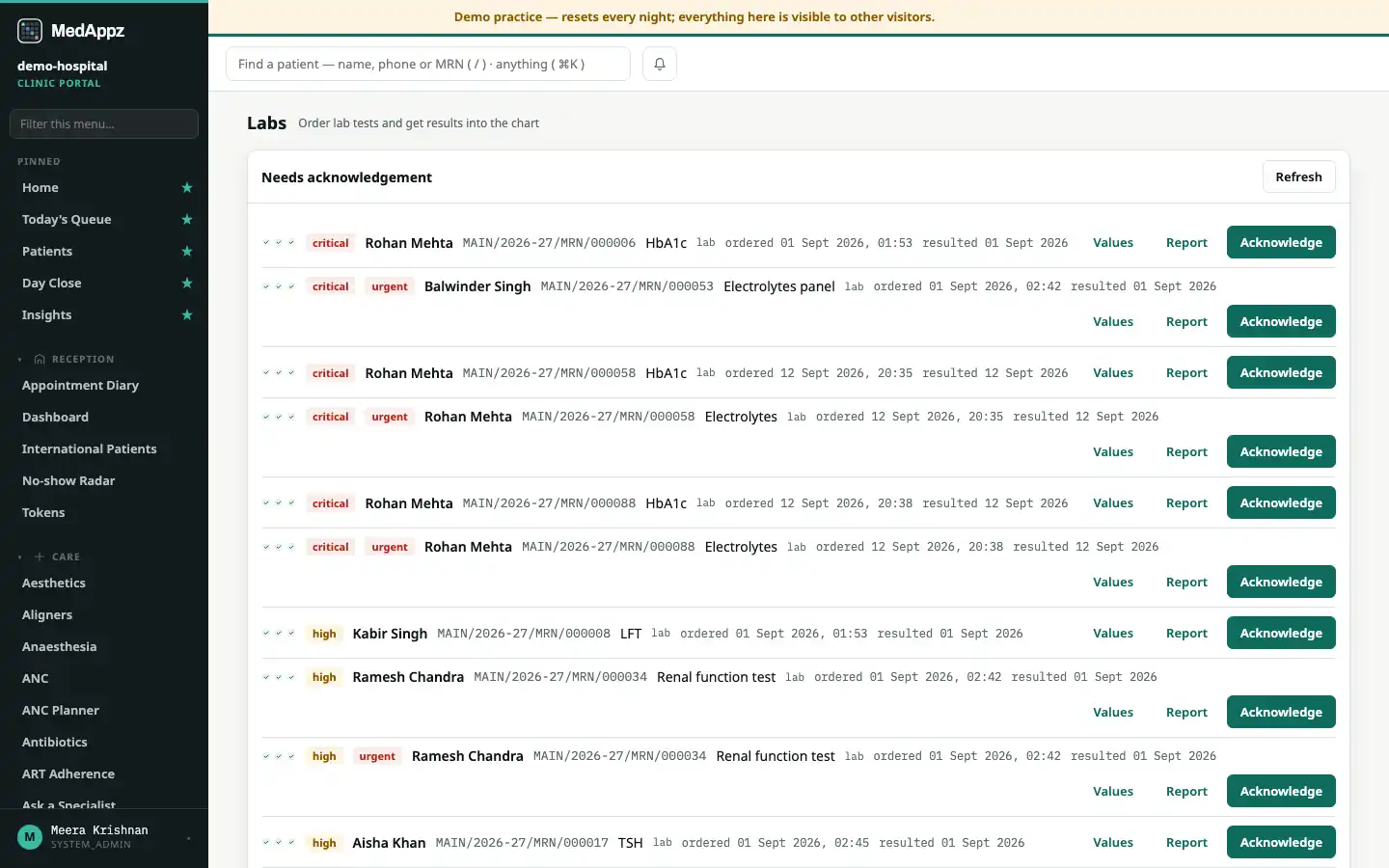The width and height of the screenshot is (1389, 868).
Task: Open Report for Balwinder Singh Electrolytes panel
Action: click(1186, 322)
